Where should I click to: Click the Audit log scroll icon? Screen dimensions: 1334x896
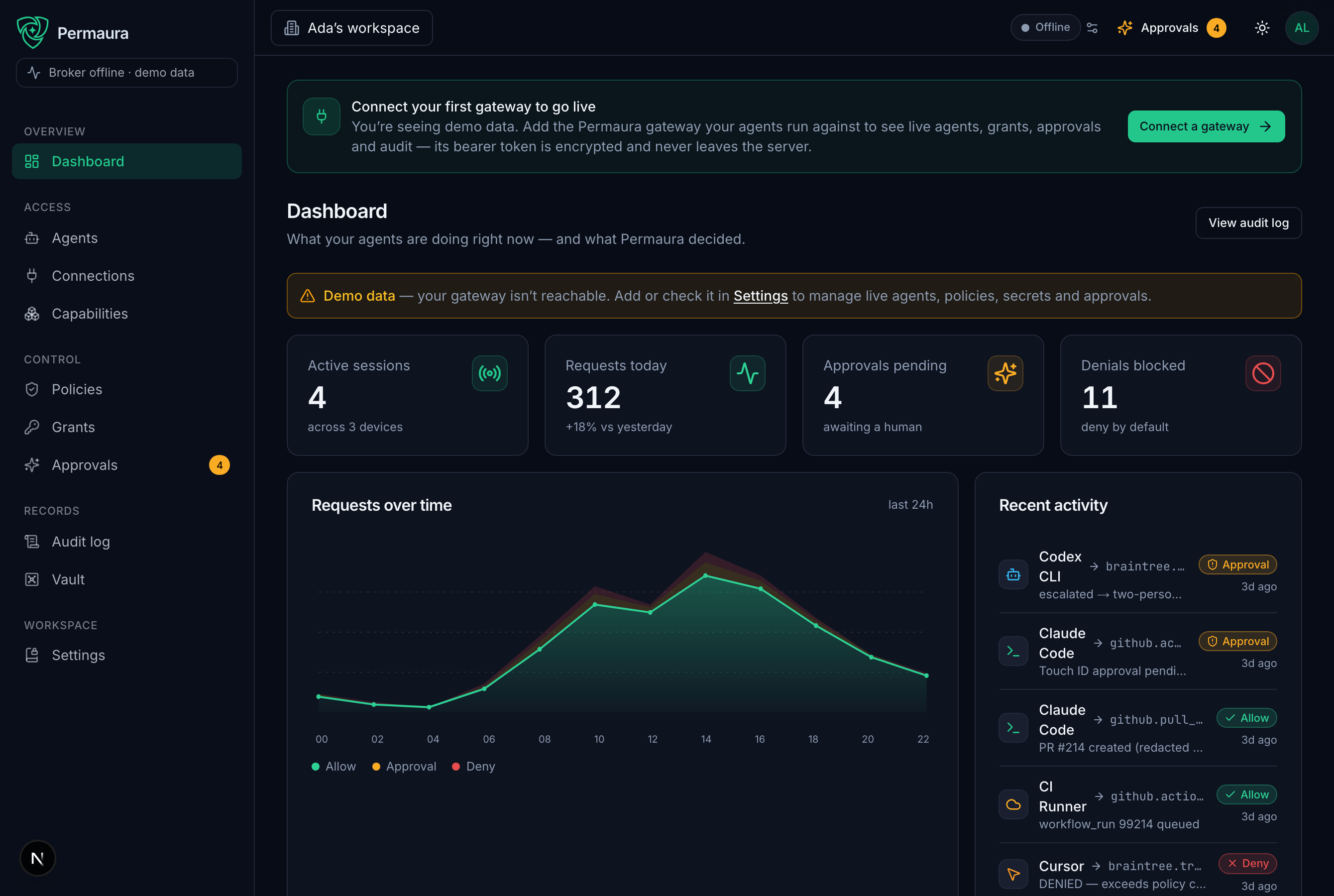[x=32, y=541]
